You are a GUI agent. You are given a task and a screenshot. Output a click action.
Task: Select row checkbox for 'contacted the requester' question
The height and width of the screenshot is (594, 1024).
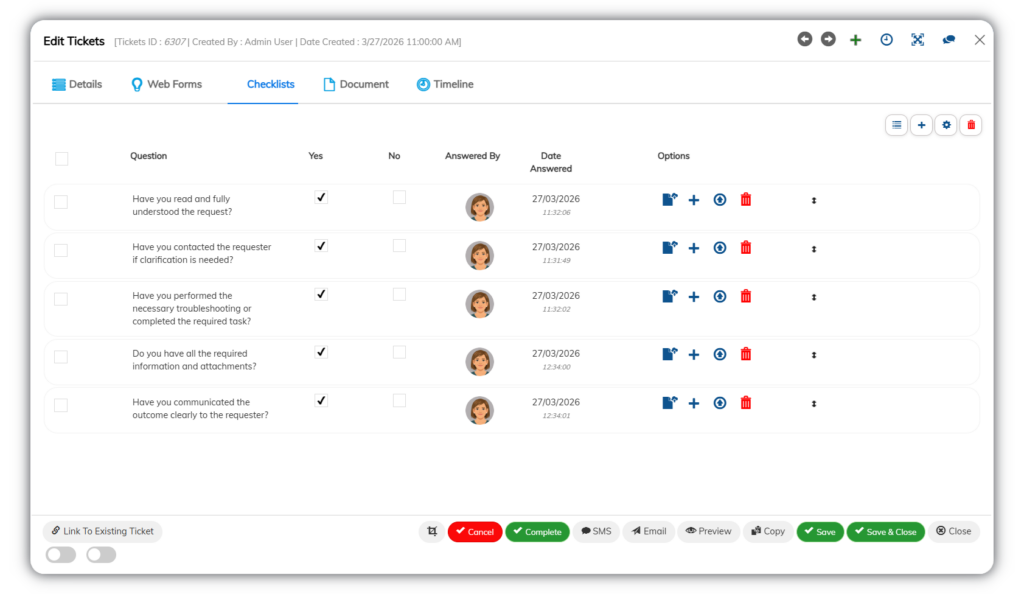coord(61,250)
